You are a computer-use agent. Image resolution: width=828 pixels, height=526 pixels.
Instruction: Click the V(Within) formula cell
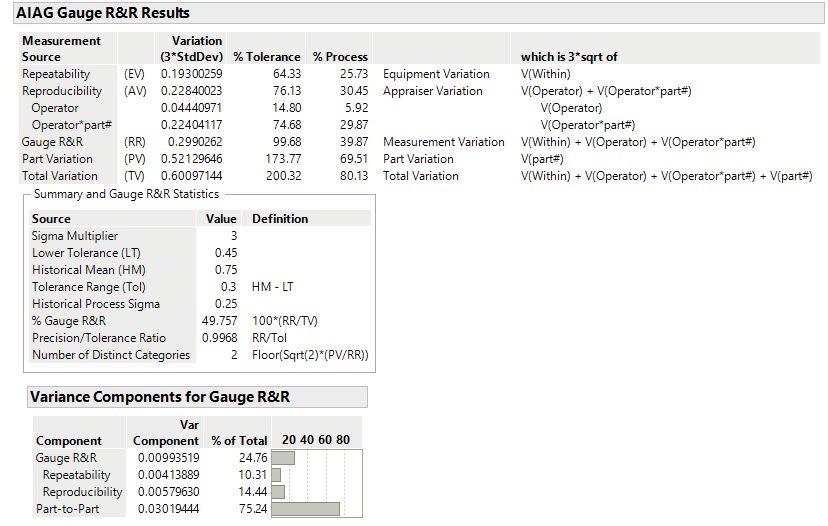545,74
